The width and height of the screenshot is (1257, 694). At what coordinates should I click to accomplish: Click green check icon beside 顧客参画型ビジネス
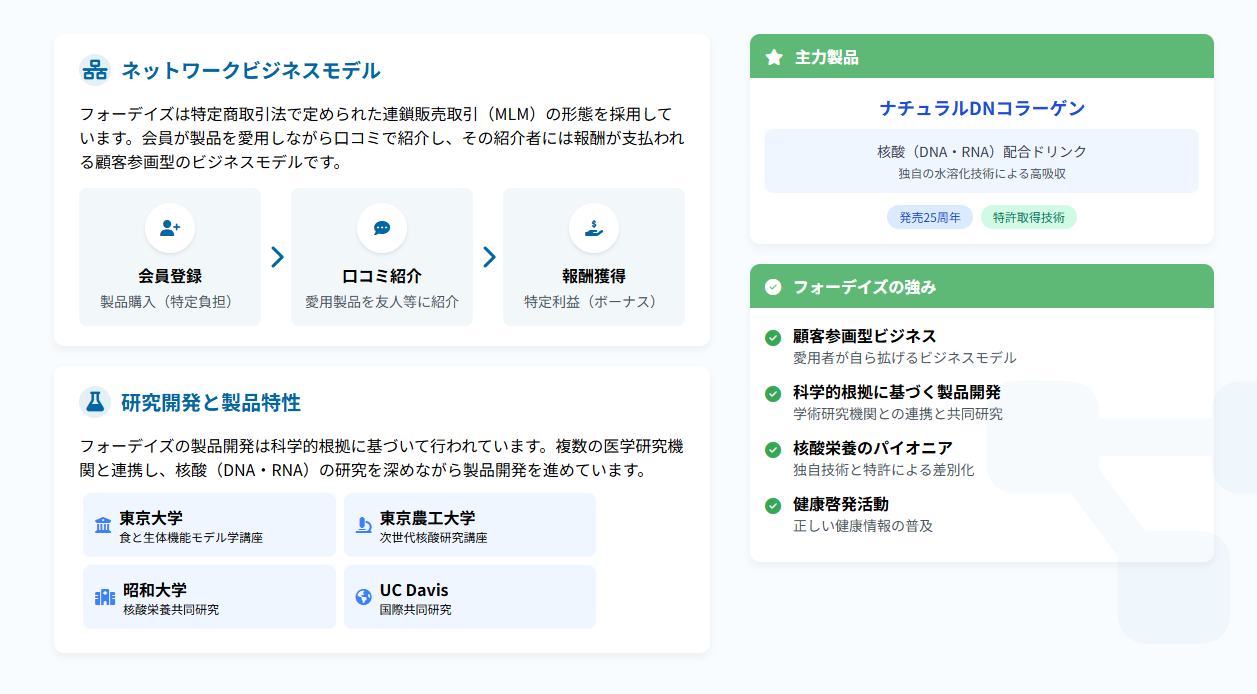(773, 338)
